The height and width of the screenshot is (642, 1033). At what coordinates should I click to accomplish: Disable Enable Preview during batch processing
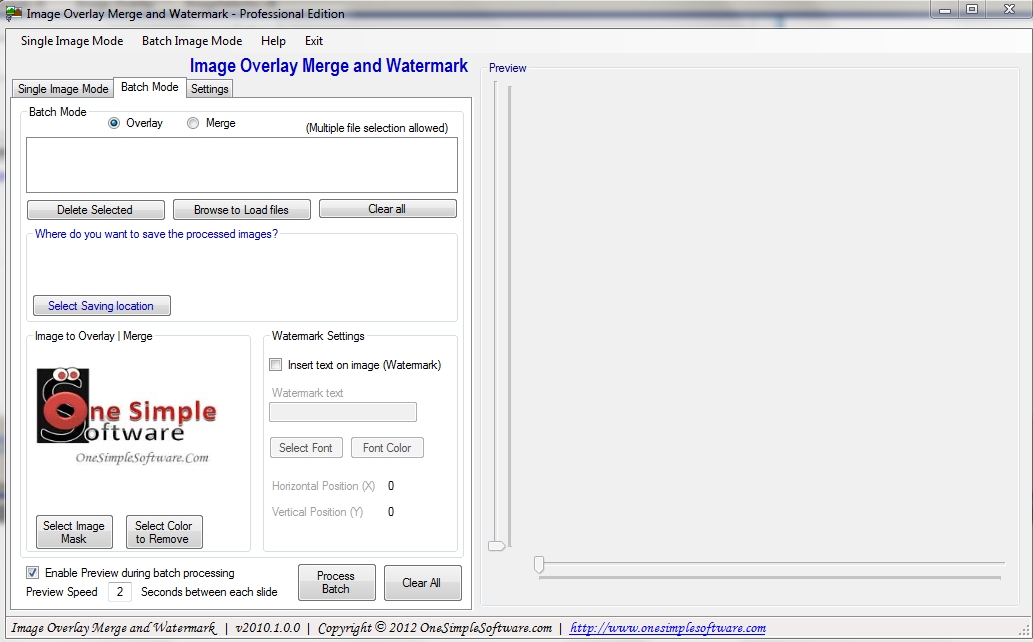tap(31, 571)
